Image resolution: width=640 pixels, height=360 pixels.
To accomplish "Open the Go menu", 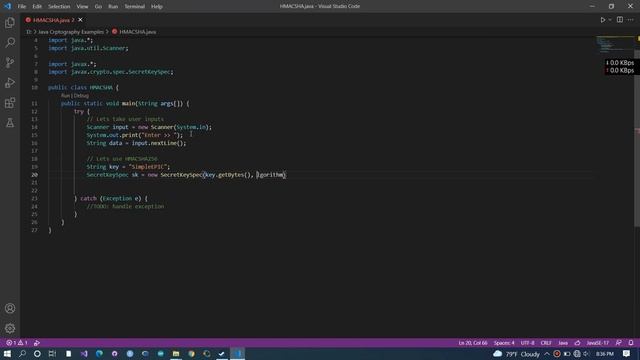I will (x=98, y=7).
